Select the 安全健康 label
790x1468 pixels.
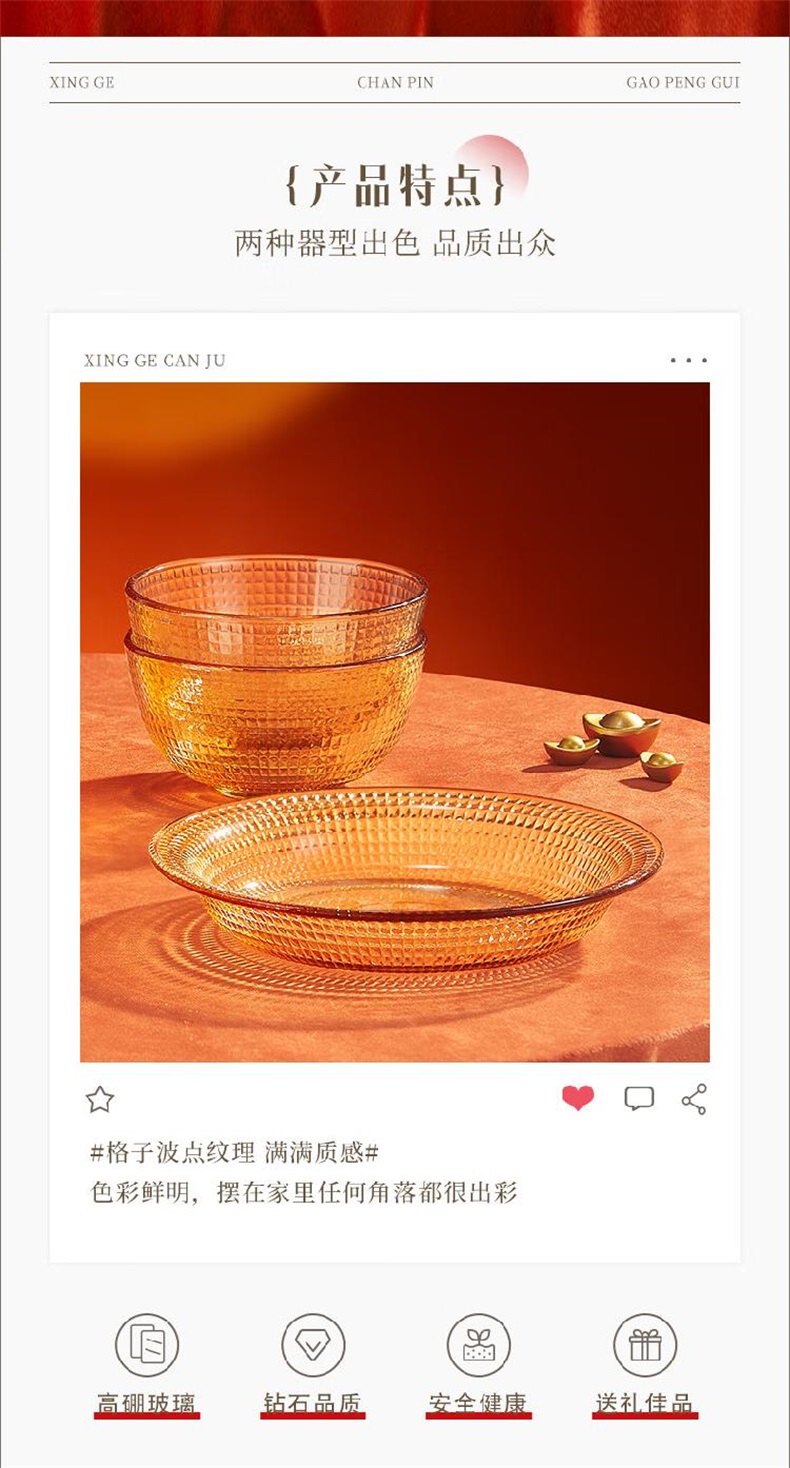pos(478,1403)
